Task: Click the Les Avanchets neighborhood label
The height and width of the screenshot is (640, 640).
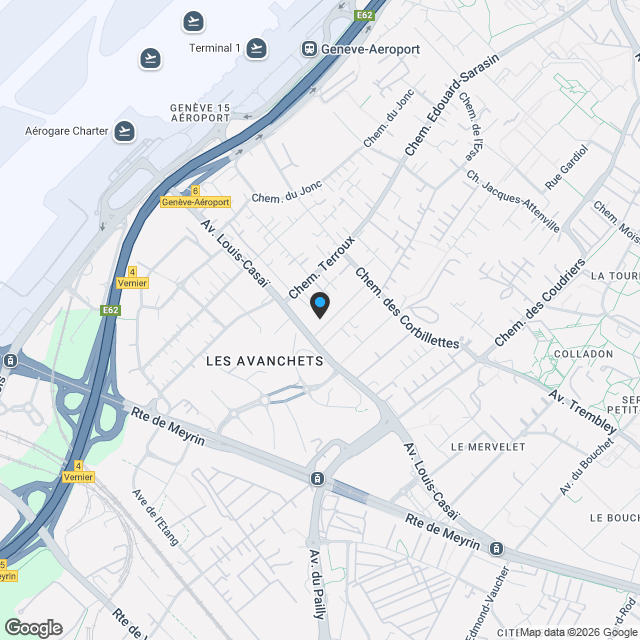Action: click(x=264, y=361)
